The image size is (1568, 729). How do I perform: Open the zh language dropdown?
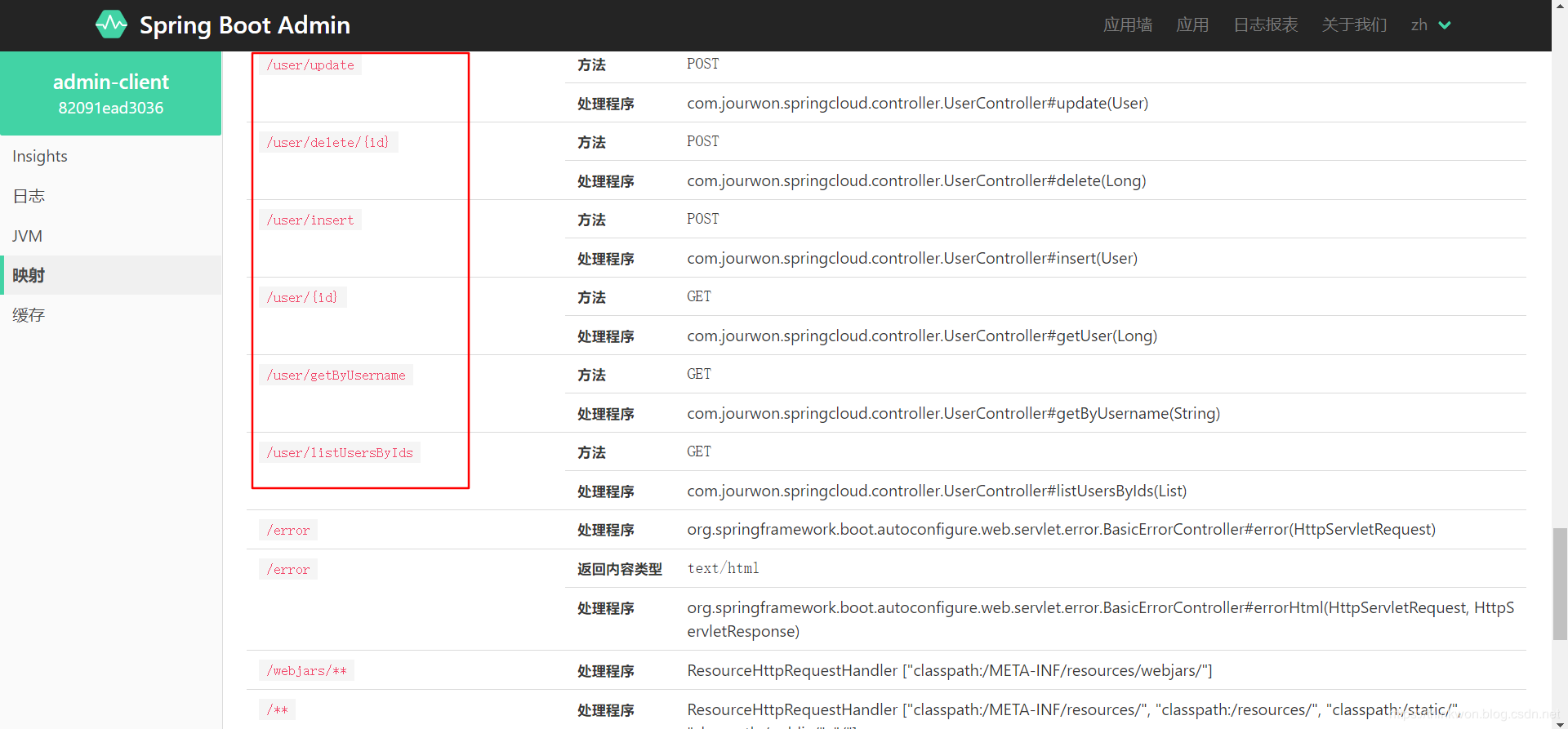coord(1430,25)
